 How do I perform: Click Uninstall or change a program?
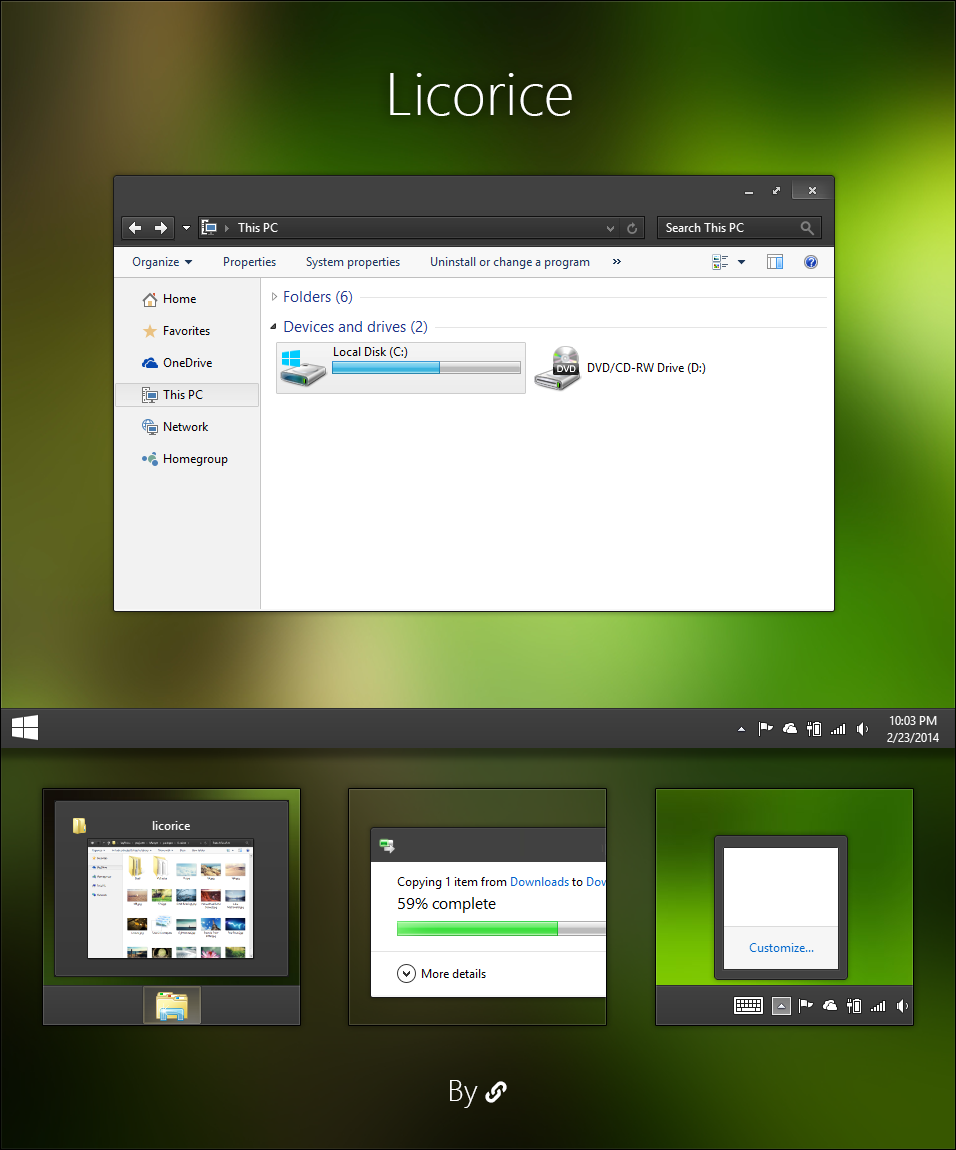click(x=509, y=261)
